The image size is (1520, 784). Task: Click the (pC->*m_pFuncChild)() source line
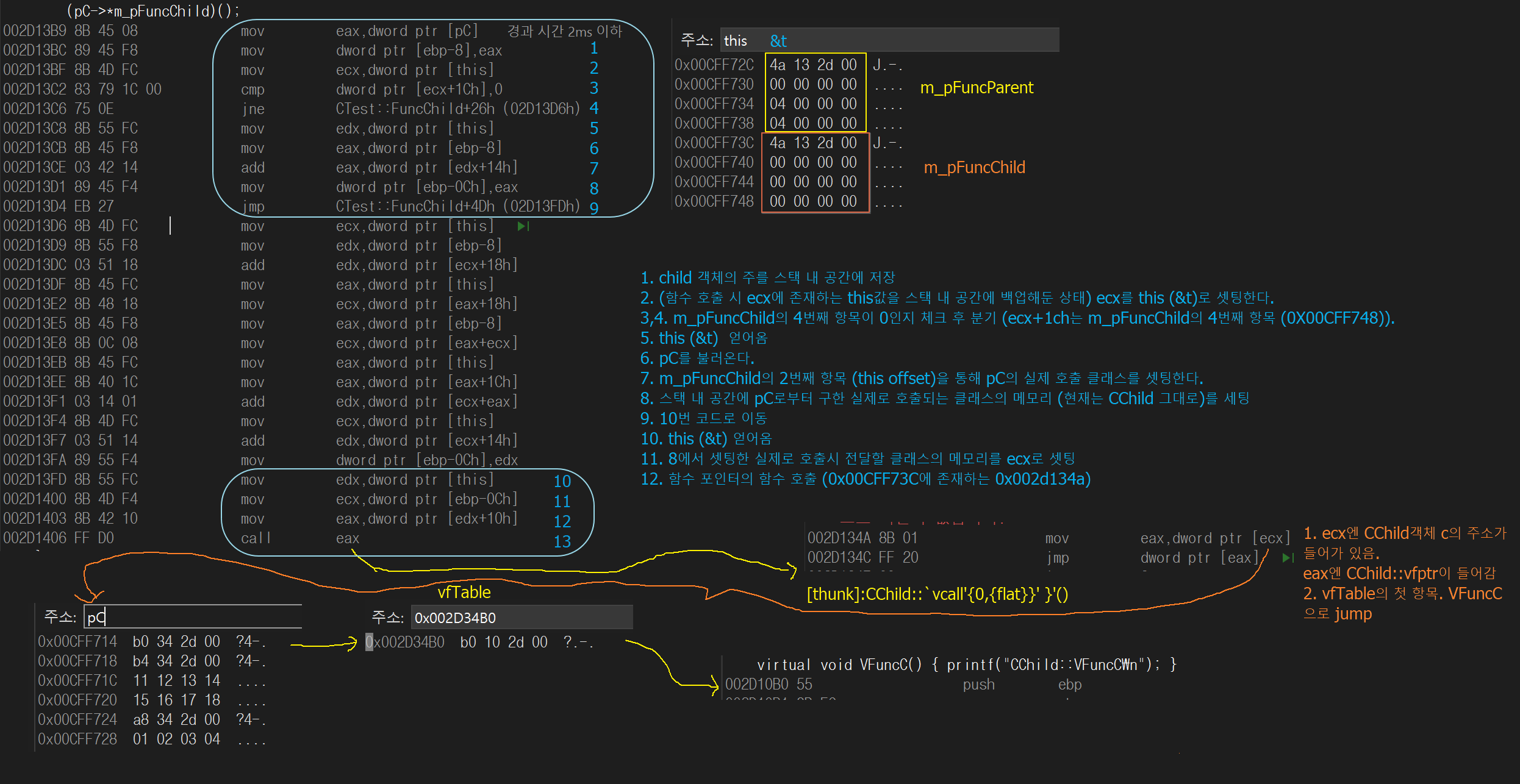point(152,11)
